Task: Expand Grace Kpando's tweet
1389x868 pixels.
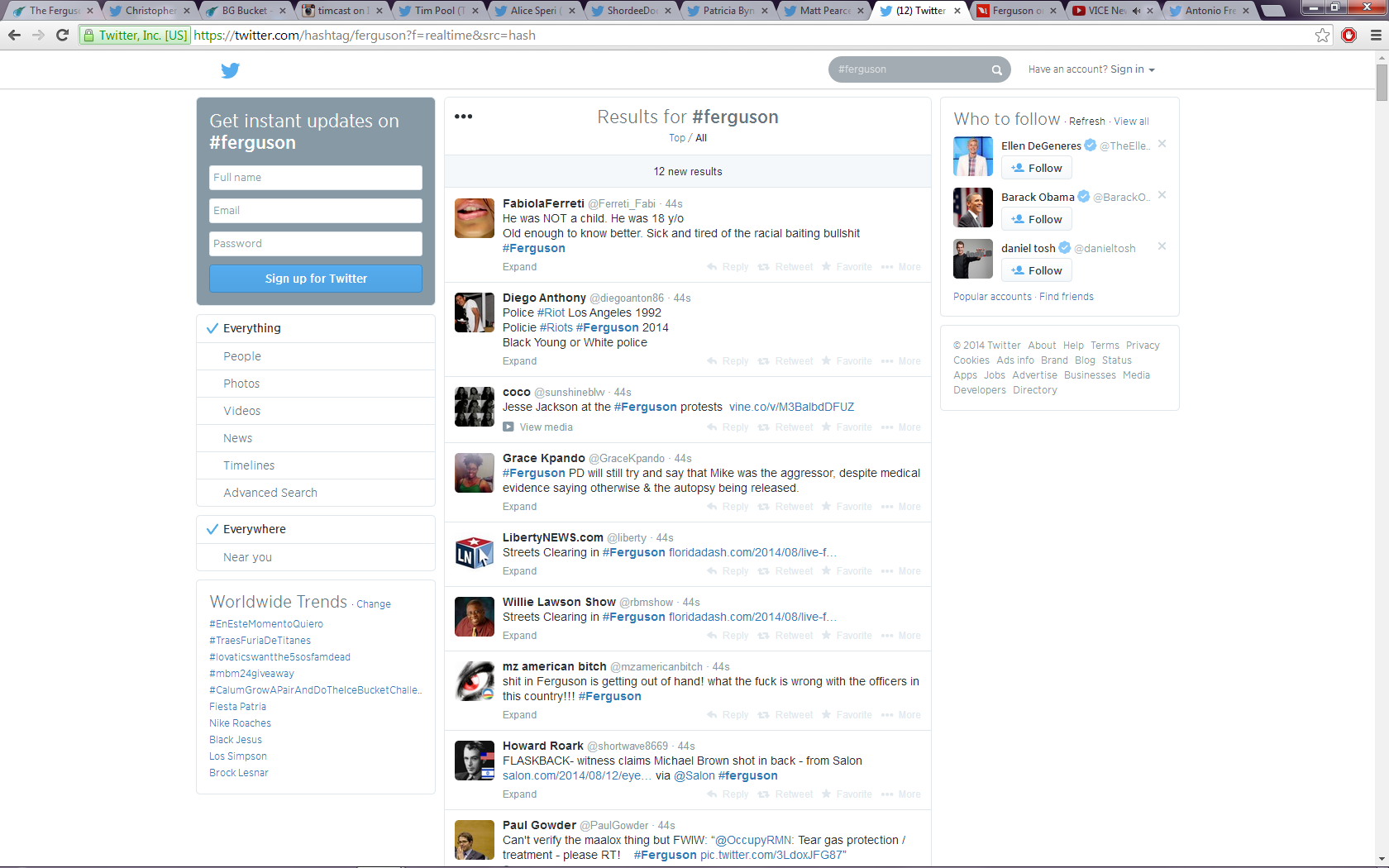Action: 519,507
